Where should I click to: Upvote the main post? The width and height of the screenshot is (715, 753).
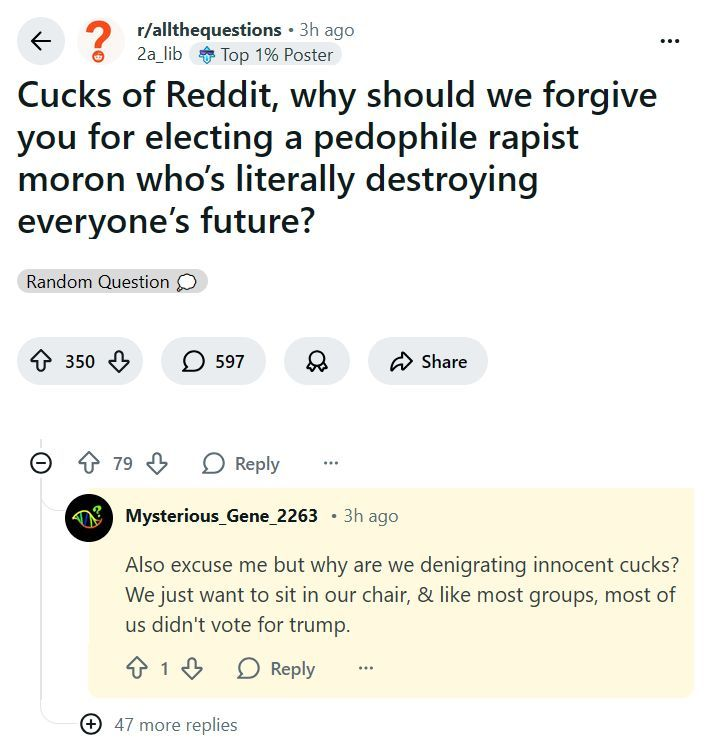tap(41, 361)
